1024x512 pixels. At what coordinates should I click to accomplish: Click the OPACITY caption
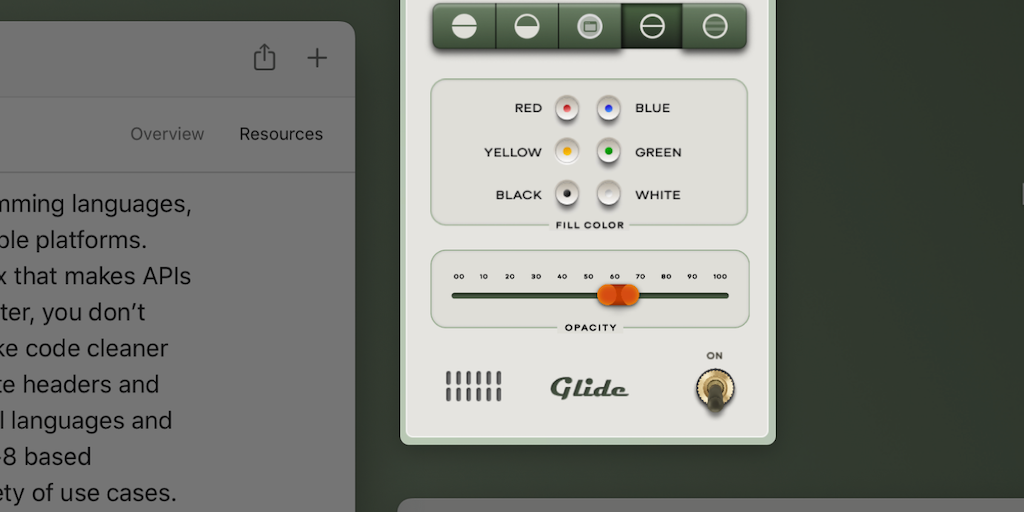pos(590,328)
